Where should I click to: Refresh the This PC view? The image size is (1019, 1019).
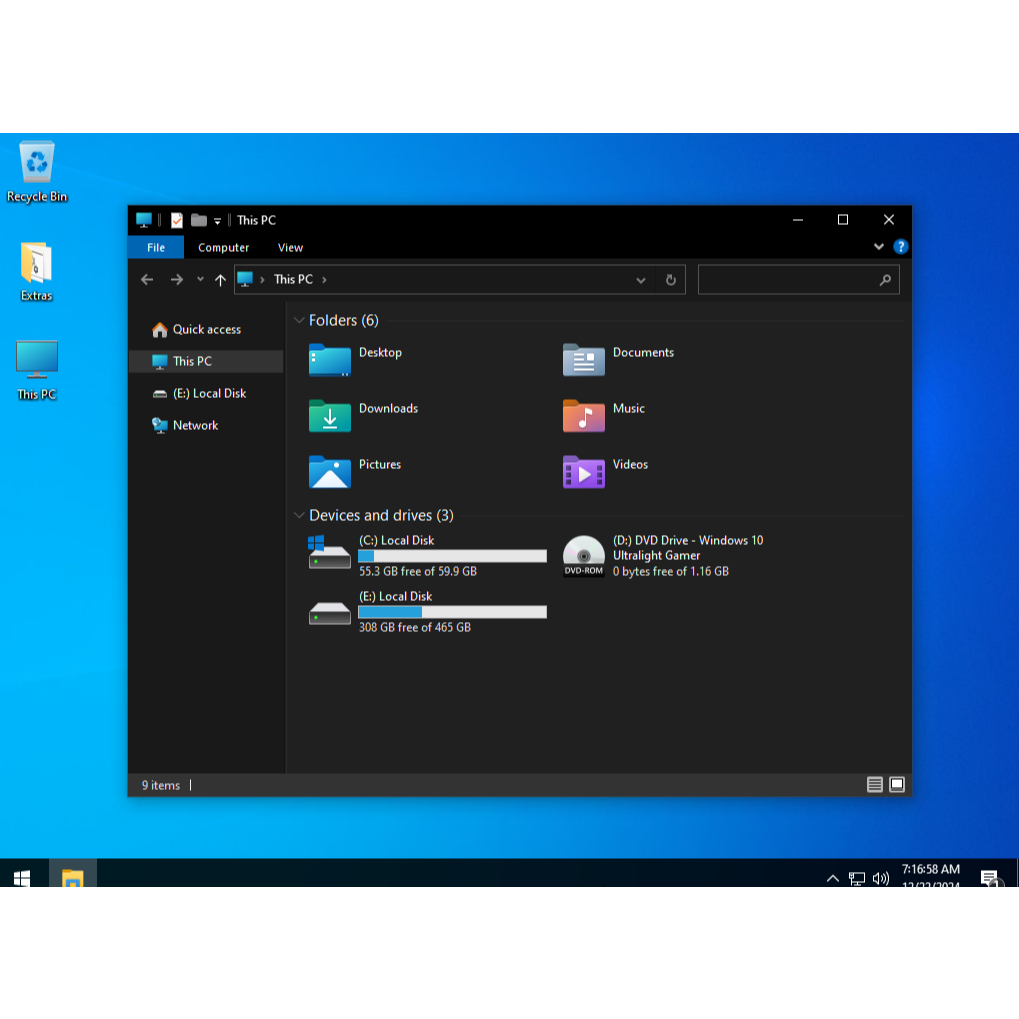(671, 280)
